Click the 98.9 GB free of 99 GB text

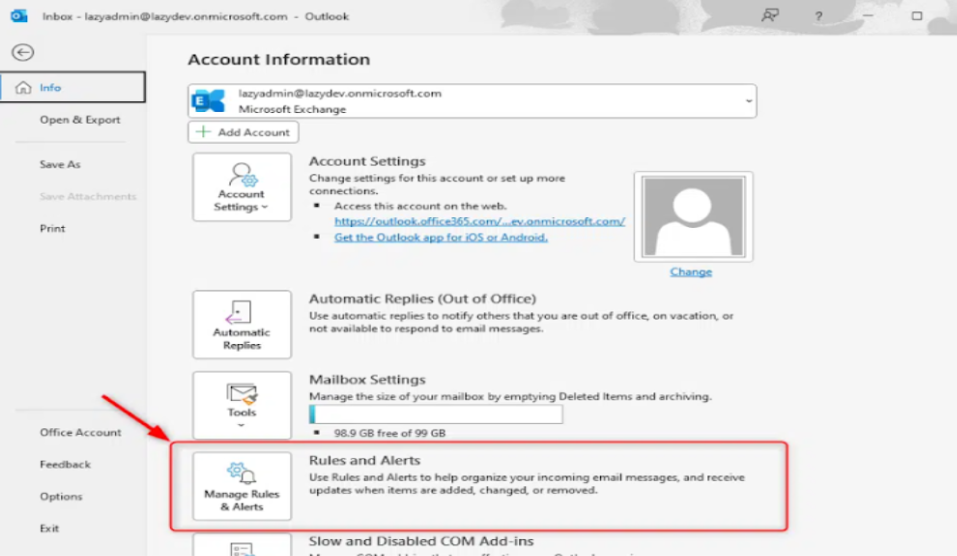click(x=389, y=433)
